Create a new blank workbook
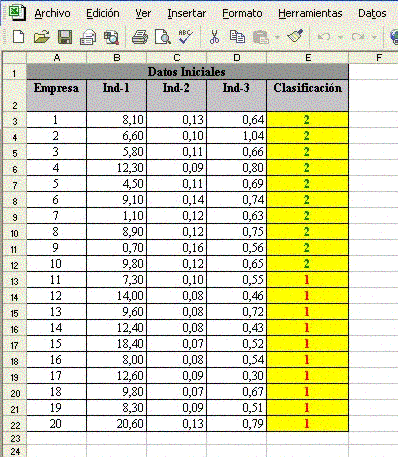This screenshot has width=398, height=457. (18, 36)
